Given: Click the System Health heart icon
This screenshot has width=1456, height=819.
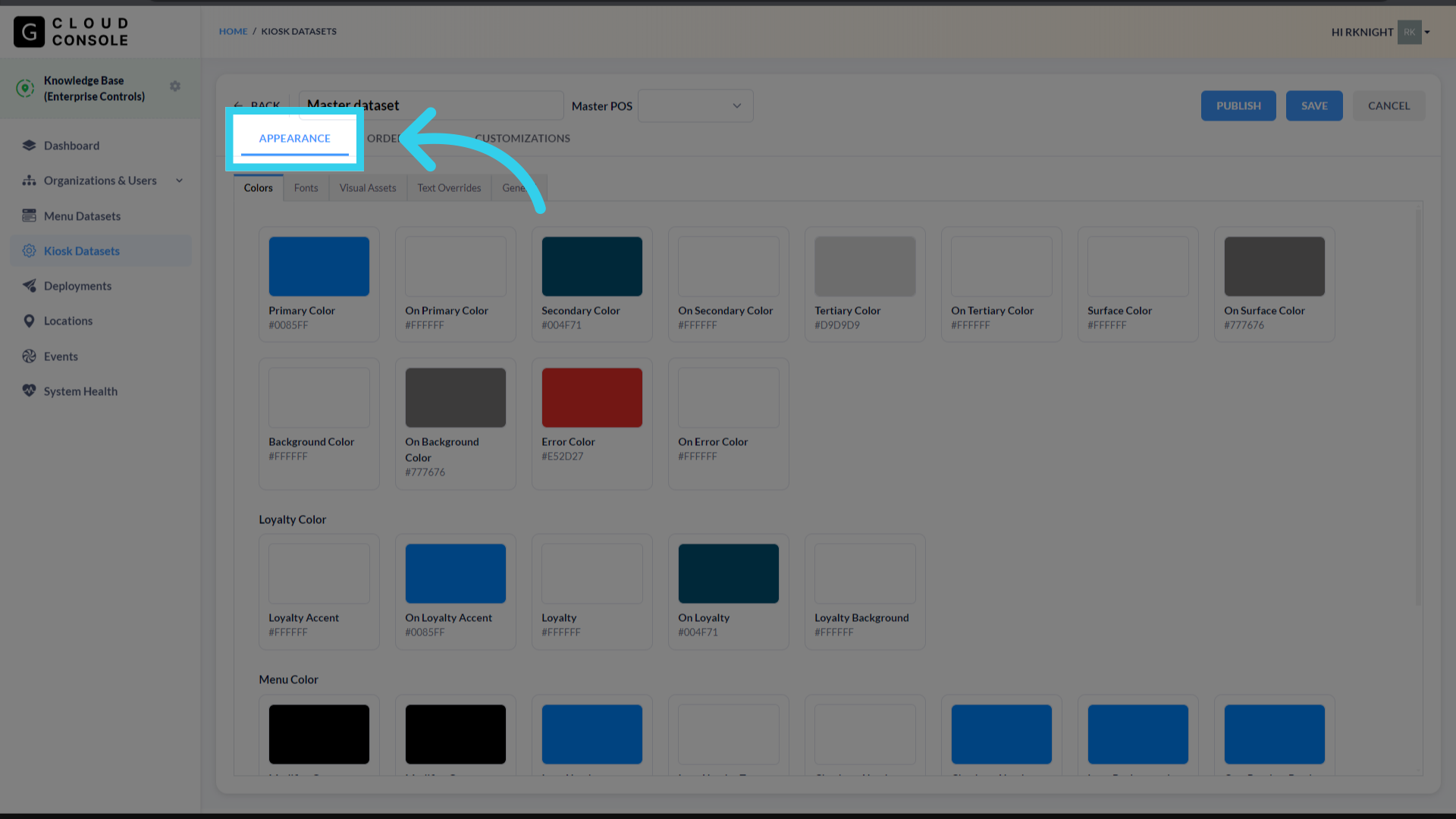Looking at the screenshot, I should click(29, 391).
